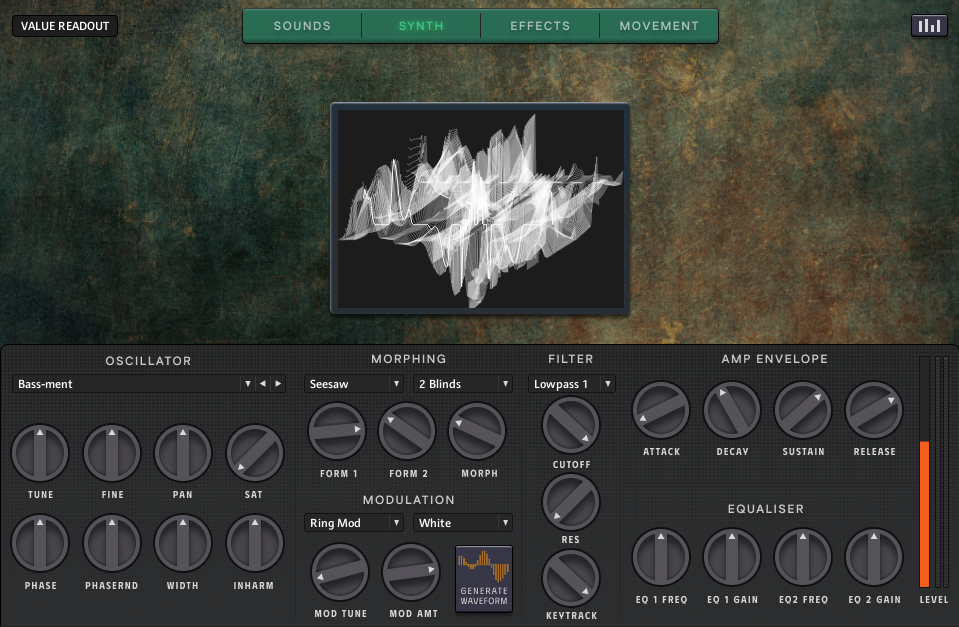This screenshot has width=959, height=627.
Task: Switch to the Effects tab
Action: (x=540, y=26)
